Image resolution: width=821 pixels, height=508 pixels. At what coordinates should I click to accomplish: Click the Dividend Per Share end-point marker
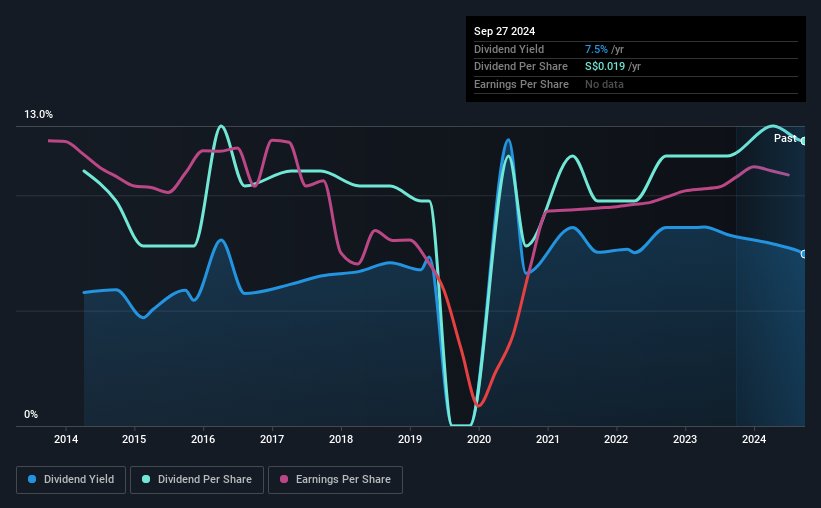point(804,141)
